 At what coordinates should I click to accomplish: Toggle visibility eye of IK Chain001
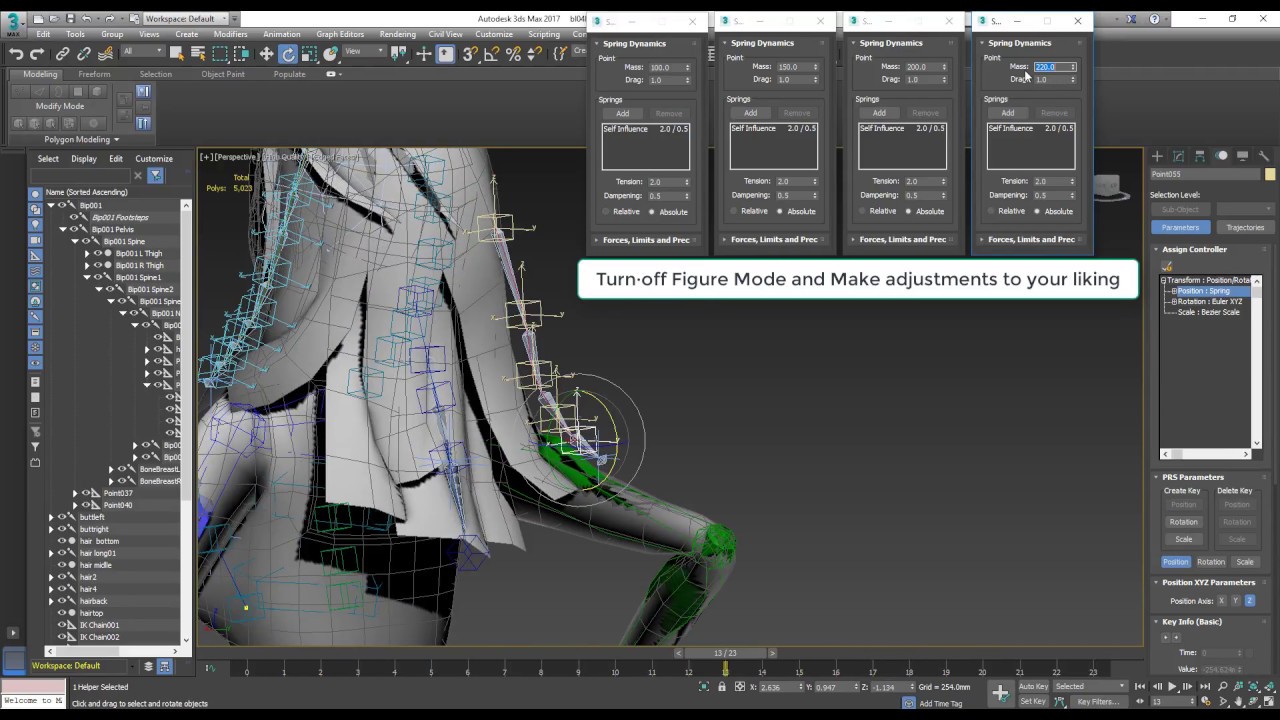point(62,625)
